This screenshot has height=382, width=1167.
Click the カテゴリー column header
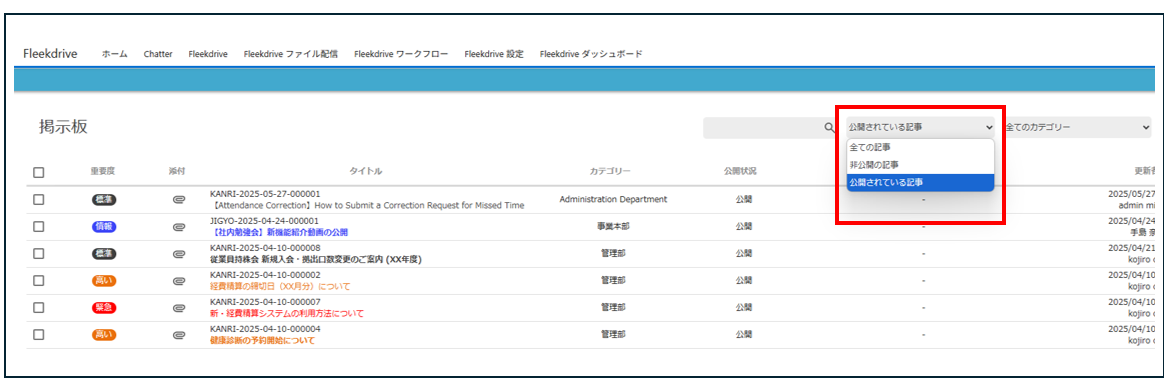[x=610, y=171]
